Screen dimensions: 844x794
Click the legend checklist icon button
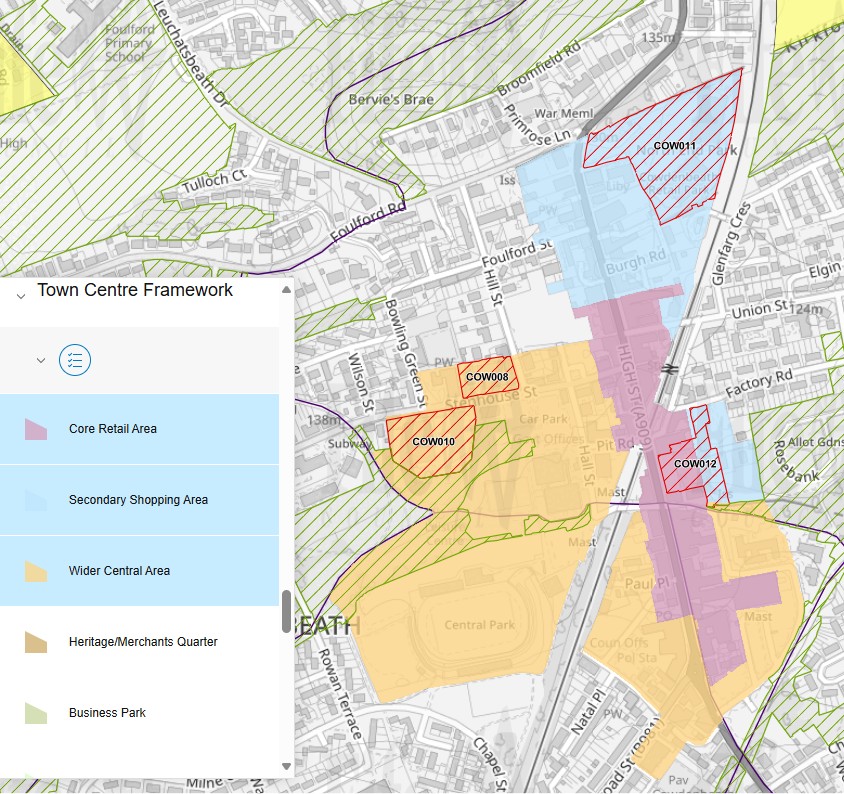pos(75,360)
